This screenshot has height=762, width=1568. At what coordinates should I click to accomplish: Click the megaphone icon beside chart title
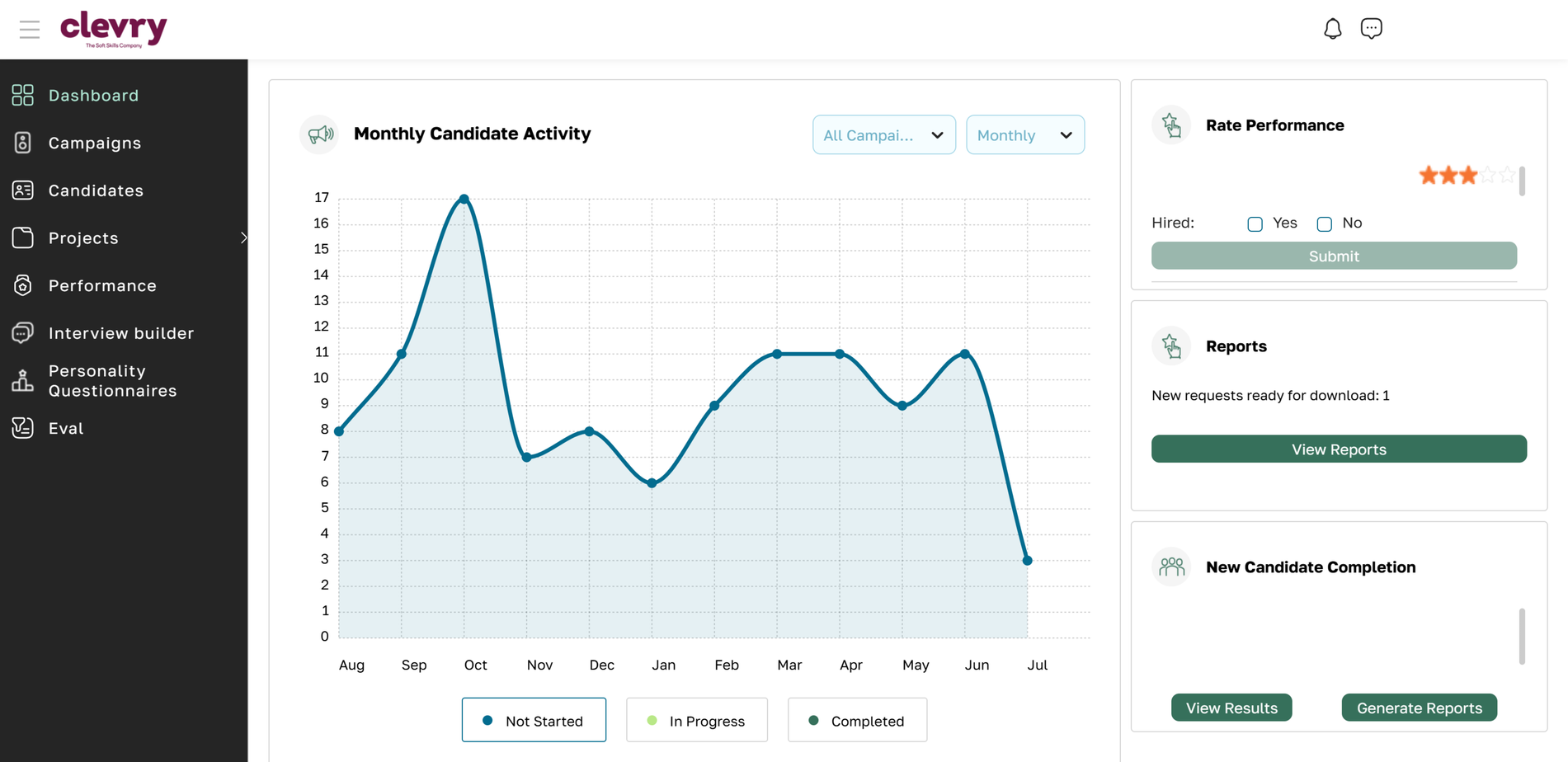point(320,134)
